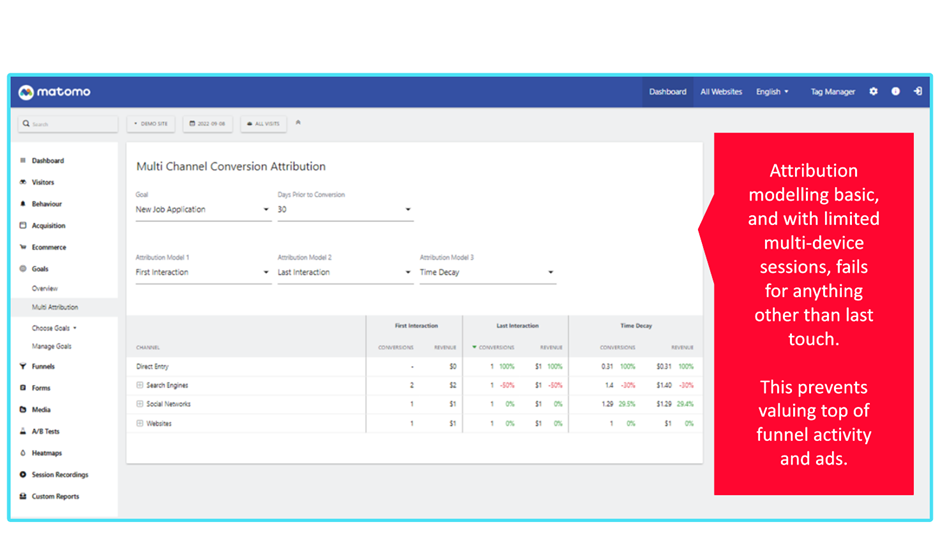Sort by Last Interaction Conversions column
Screen dimensions: 940x546
(x=496, y=347)
